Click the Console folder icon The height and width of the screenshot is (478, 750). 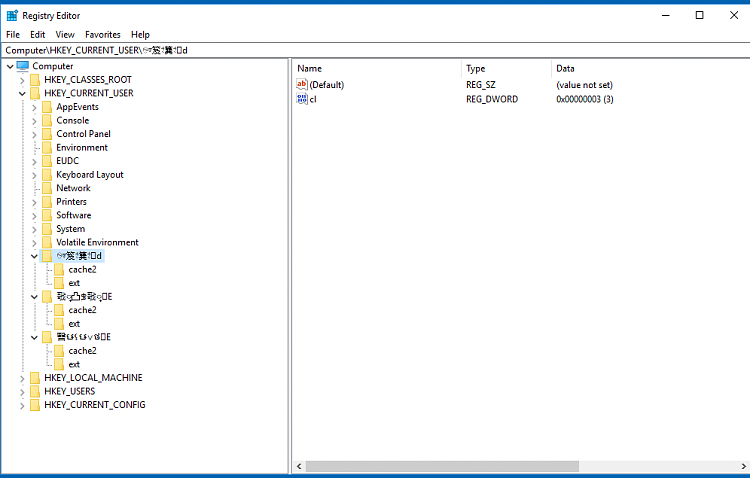tap(46, 120)
